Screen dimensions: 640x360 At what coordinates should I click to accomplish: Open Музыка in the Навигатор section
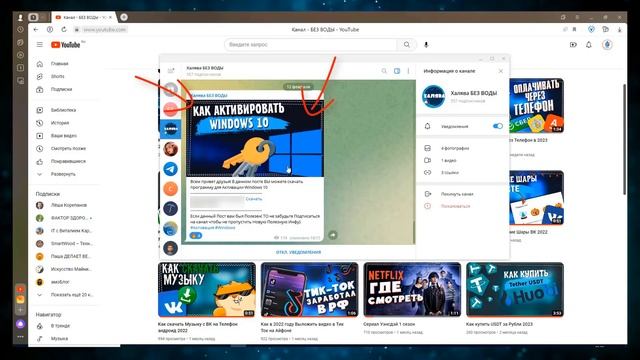click(x=59, y=338)
